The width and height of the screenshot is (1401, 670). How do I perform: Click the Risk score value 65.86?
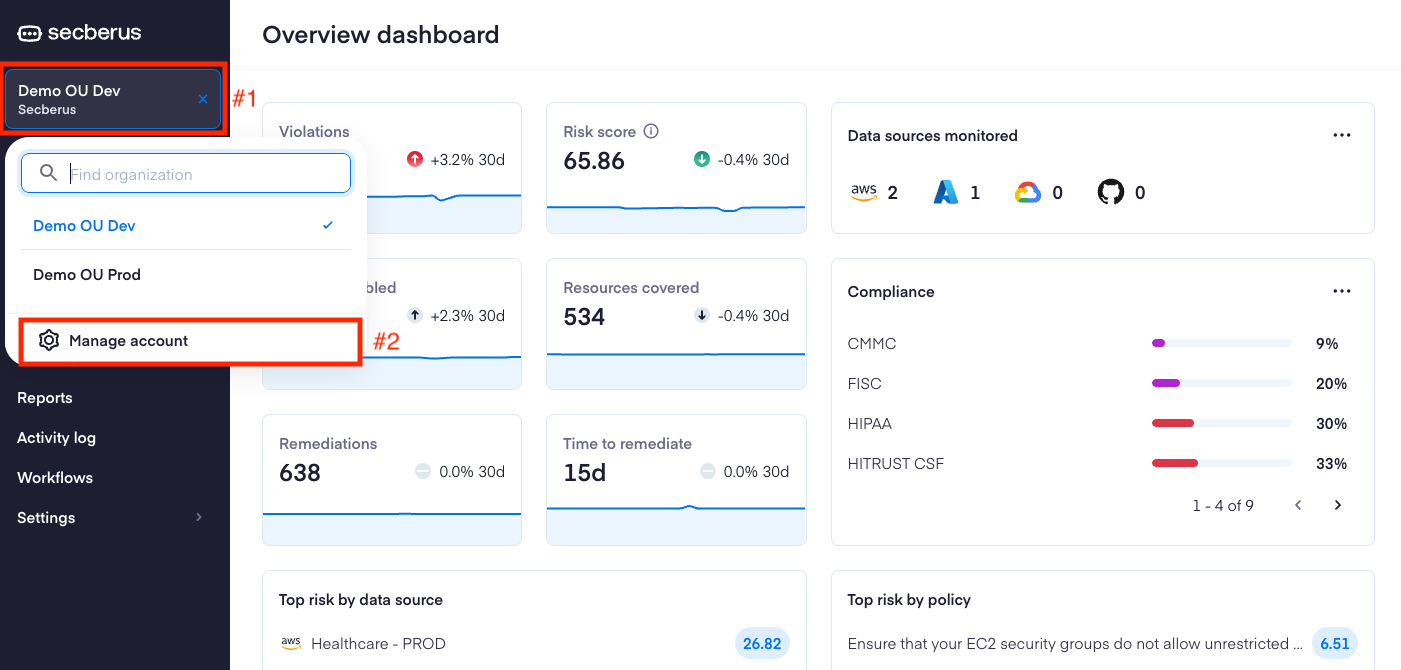point(594,161)
